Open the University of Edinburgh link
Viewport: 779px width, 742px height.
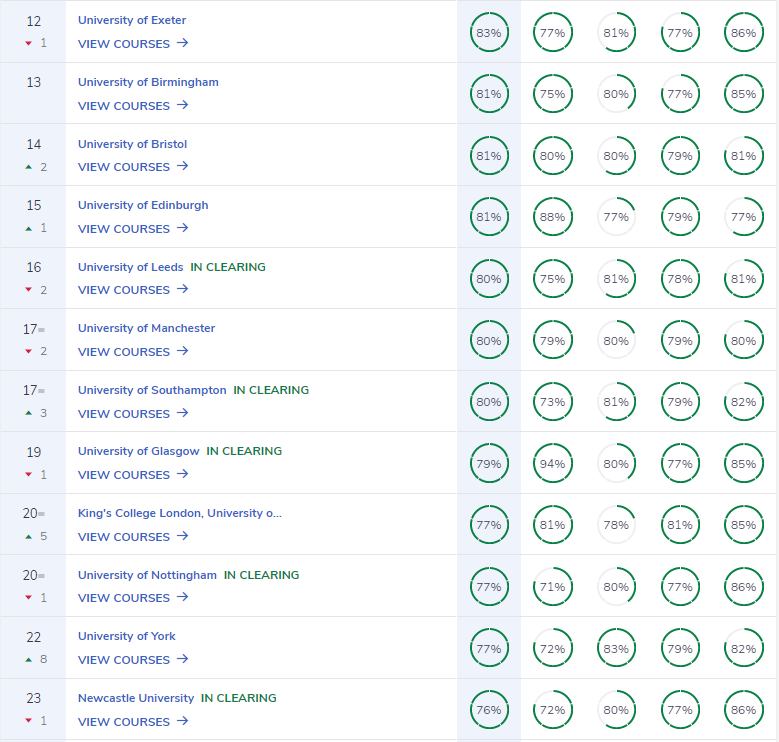pos(143,205)
